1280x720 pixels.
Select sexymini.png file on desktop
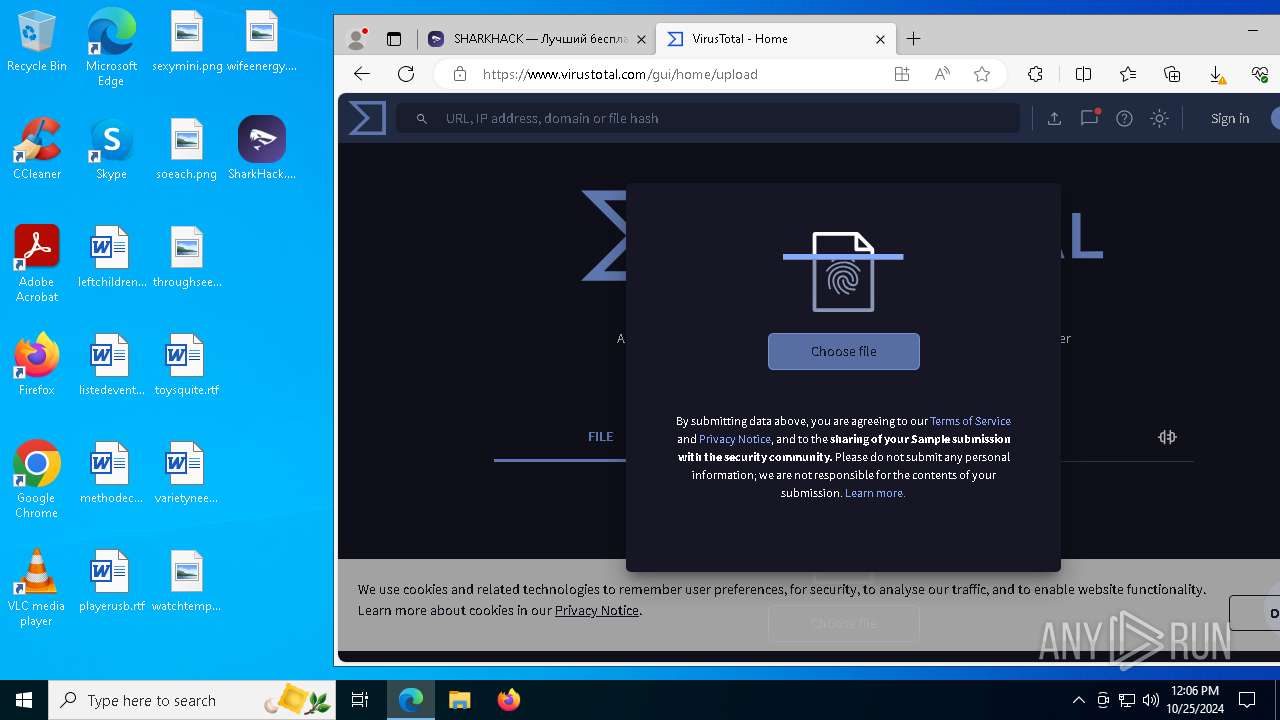(187, 42)
